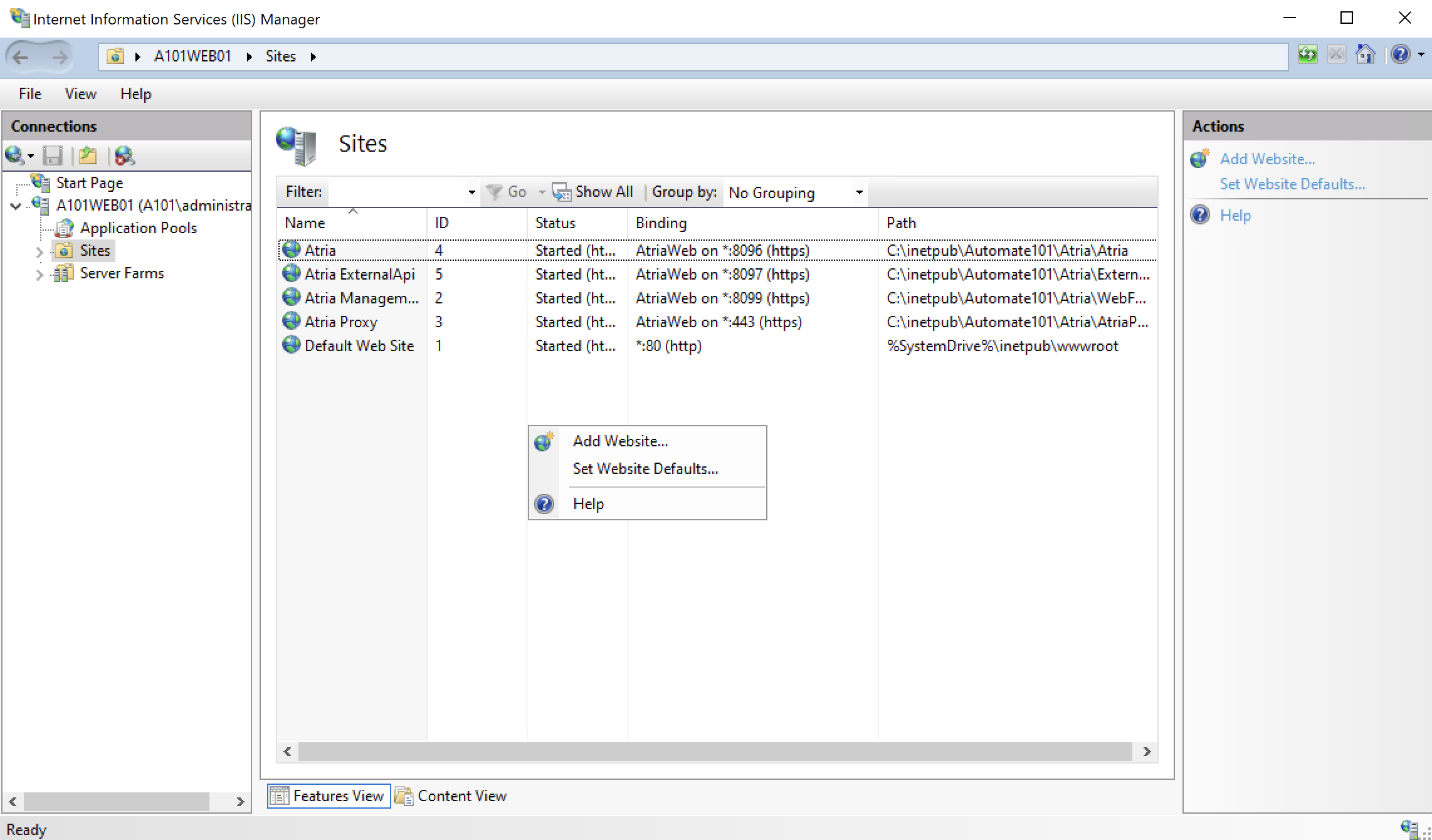Expand the Sites tree node
The image size is (1432, 840).
(x=39, y=252)
